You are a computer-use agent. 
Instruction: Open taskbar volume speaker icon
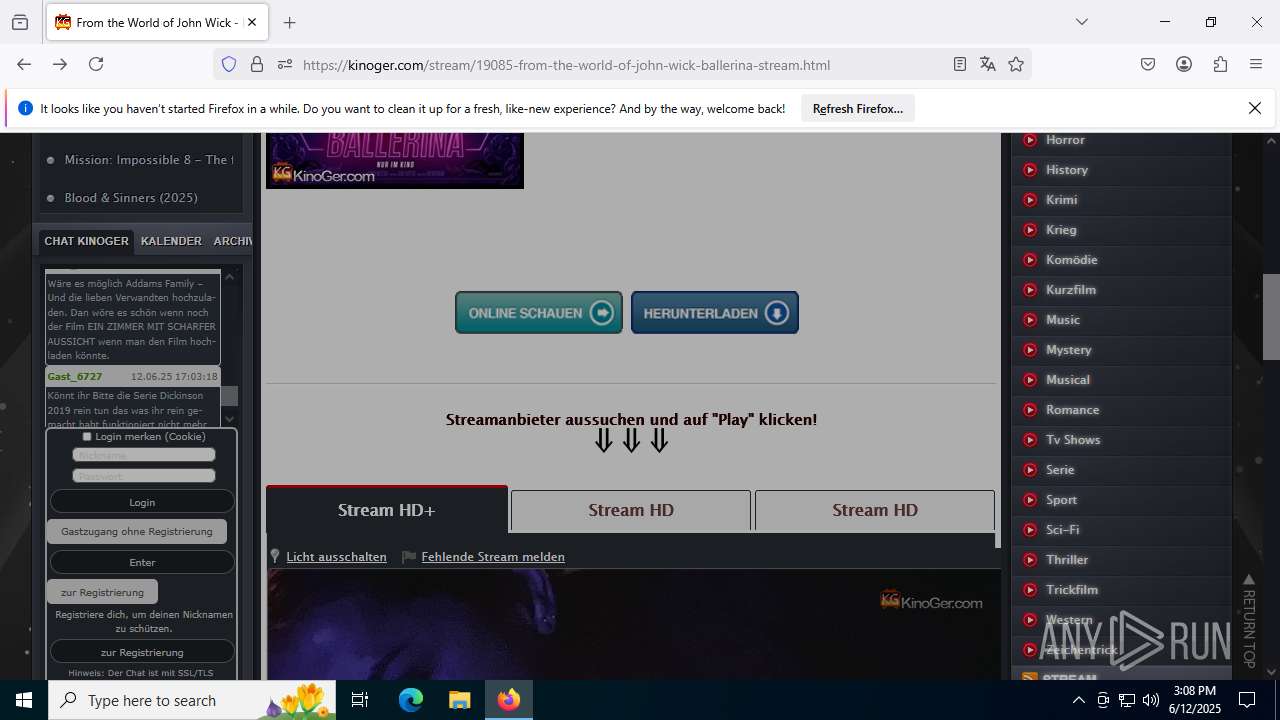click(x=1151, y=700)
